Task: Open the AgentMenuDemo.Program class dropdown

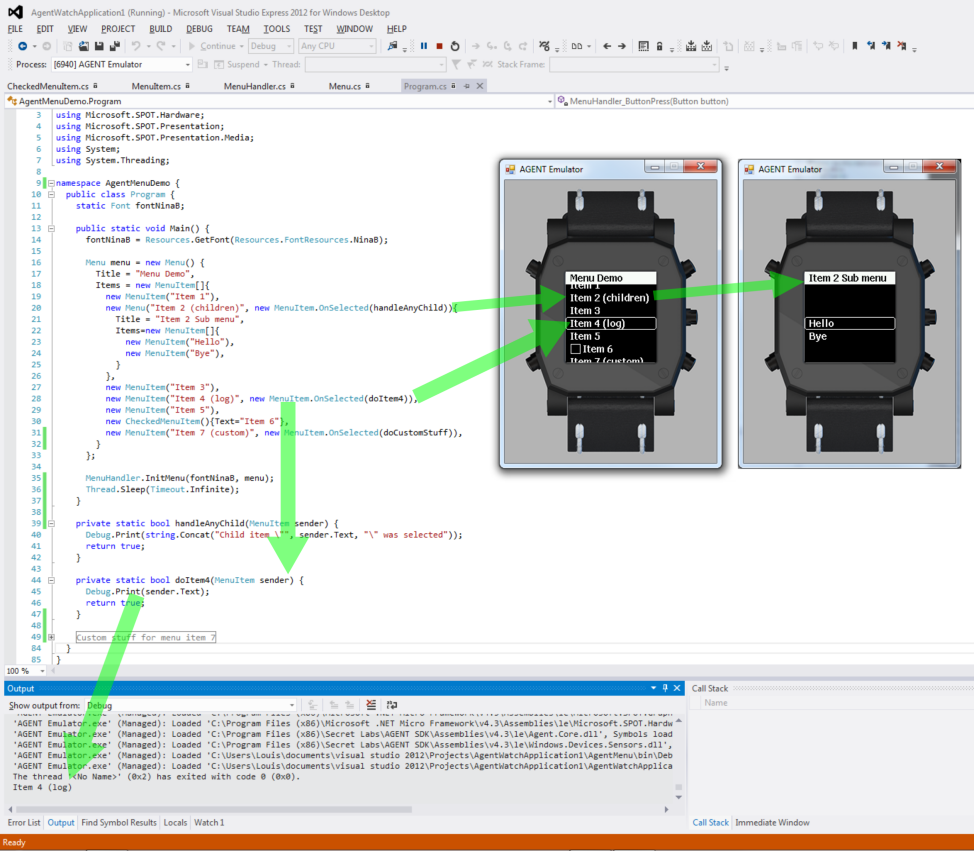Action: pos(279,101)
